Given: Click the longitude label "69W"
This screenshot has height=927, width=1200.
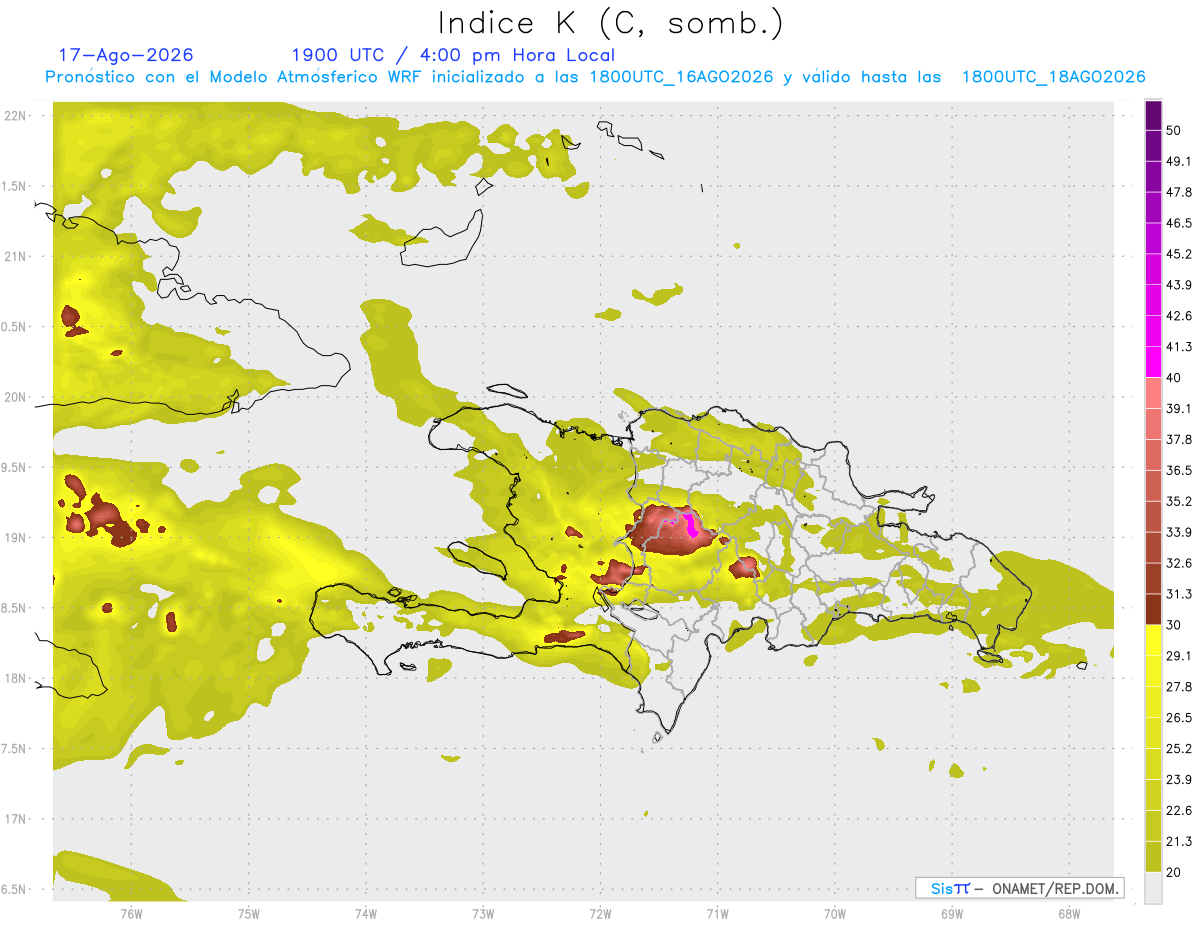Looking at the screenshot, I should tap(952, 913).
